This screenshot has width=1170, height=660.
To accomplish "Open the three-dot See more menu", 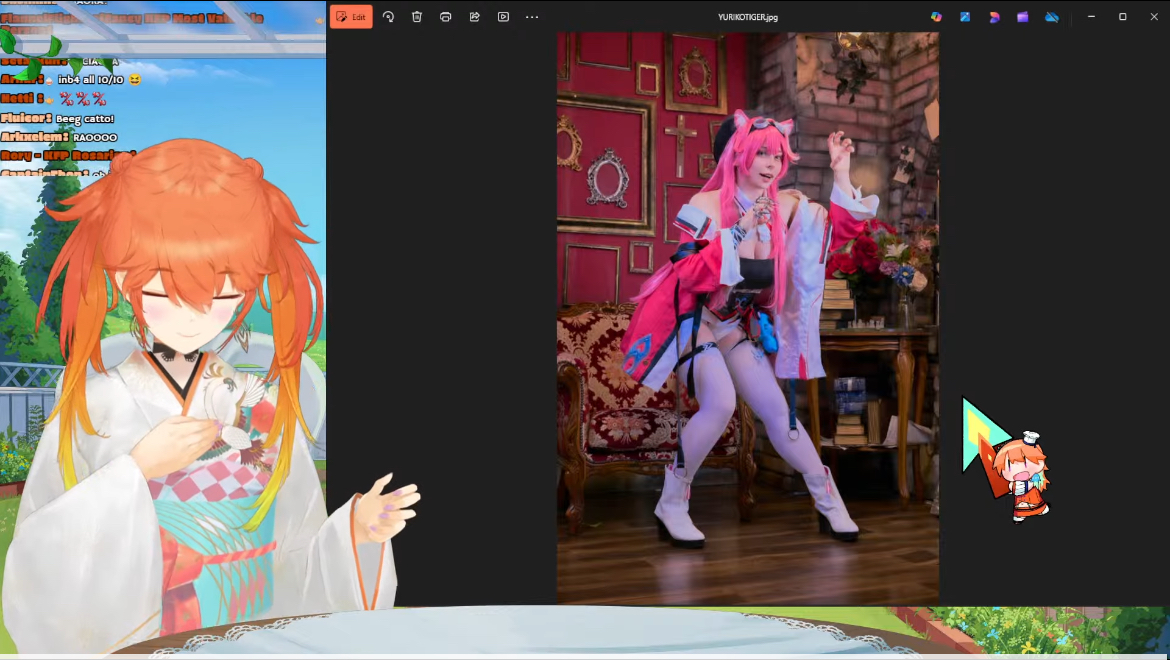I will tap(532, 16).
